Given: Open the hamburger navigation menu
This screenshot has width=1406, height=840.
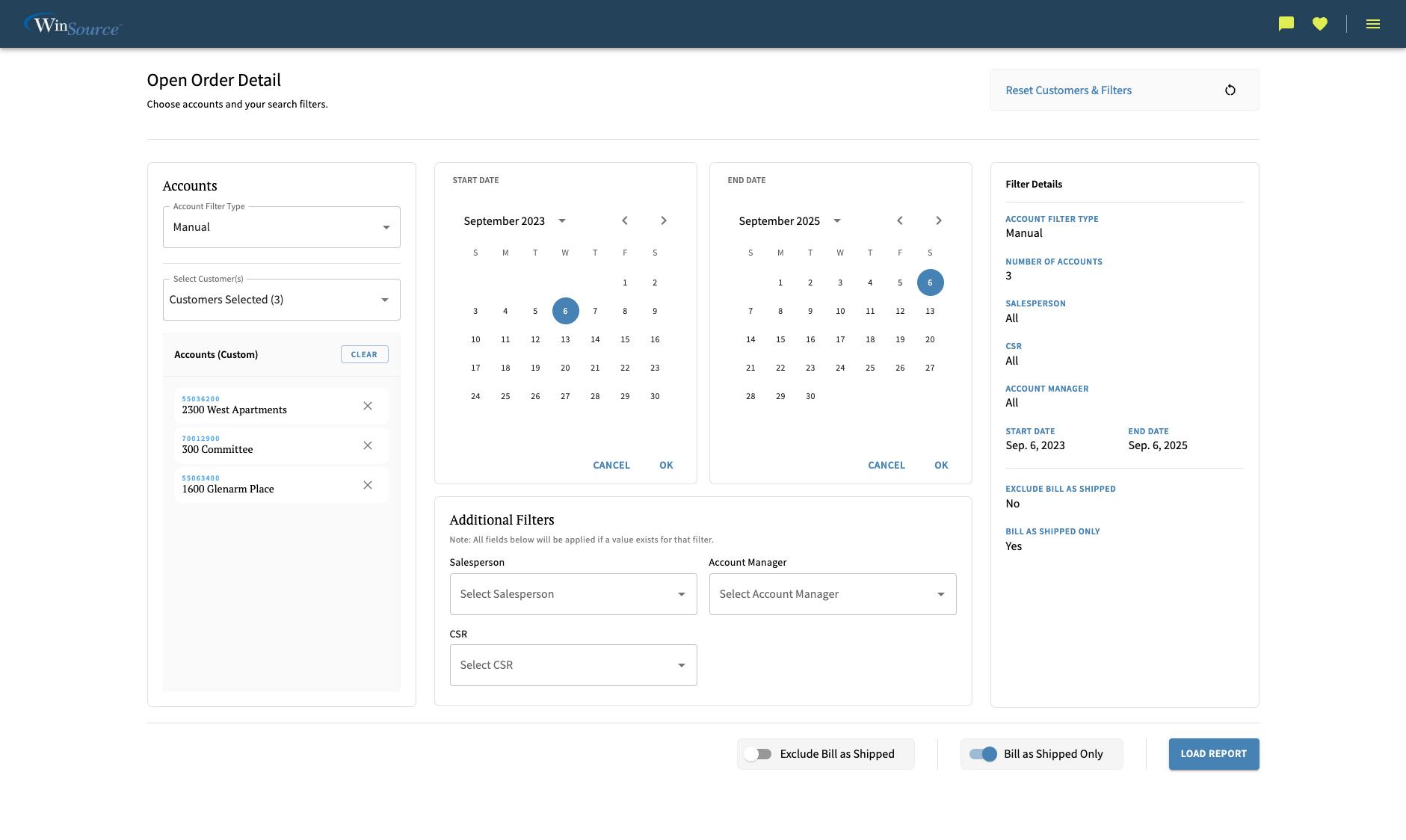Looking at the screenshot, I should 1373,23.
